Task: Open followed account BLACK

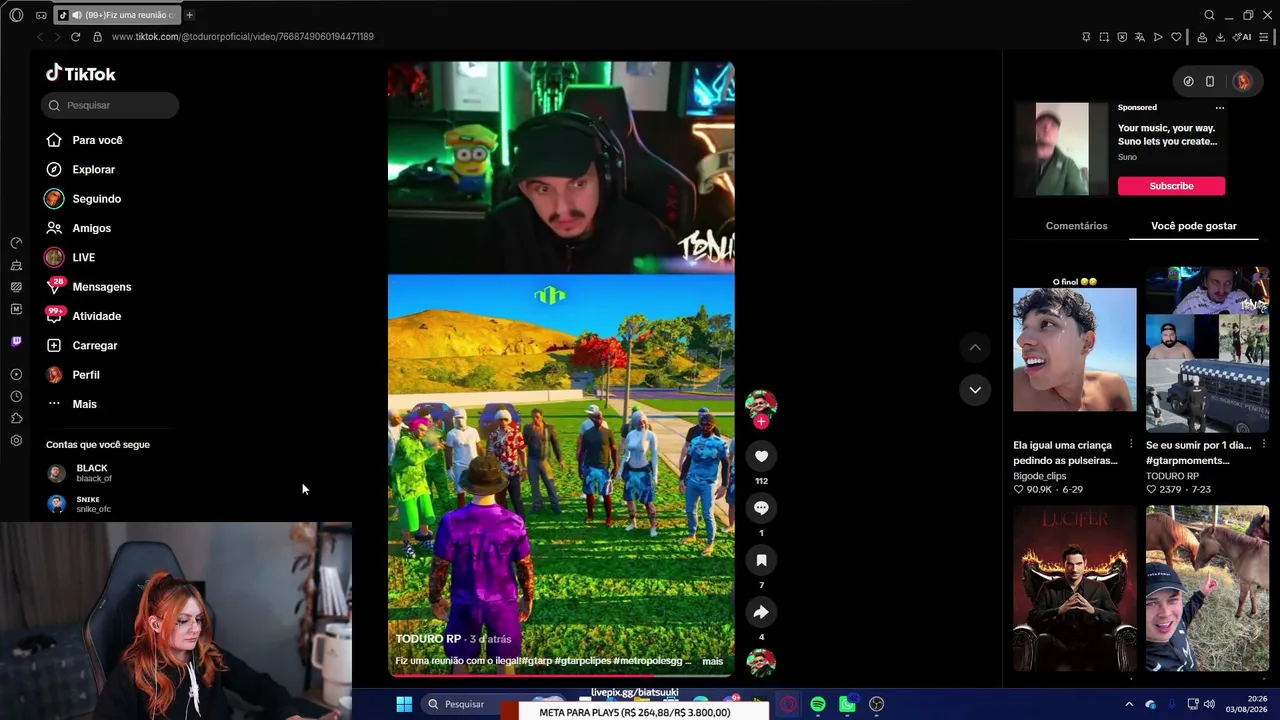Action: pyautogui.click(x=79, y=473)
